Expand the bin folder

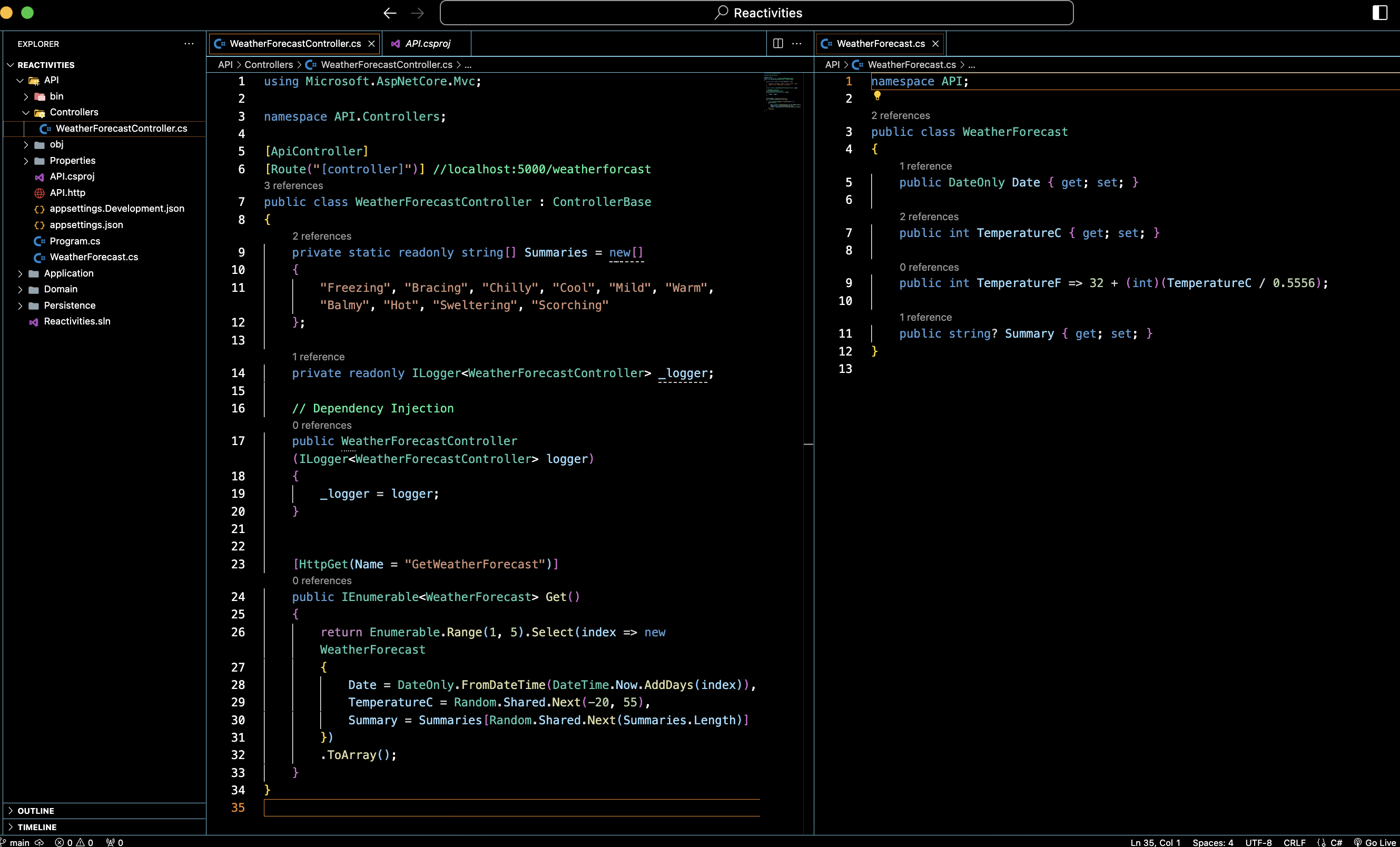[x=56, y=96]
